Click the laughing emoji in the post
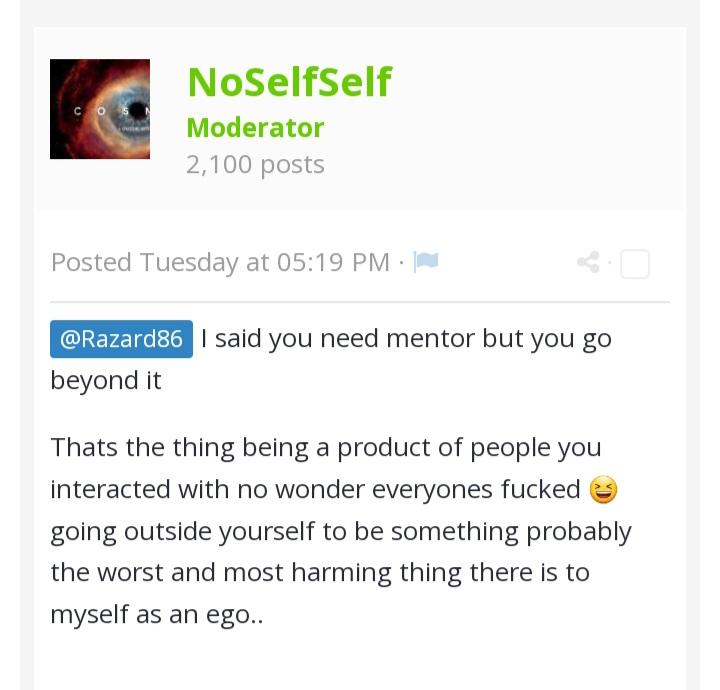The image size is (720, 690). (603, 490)
